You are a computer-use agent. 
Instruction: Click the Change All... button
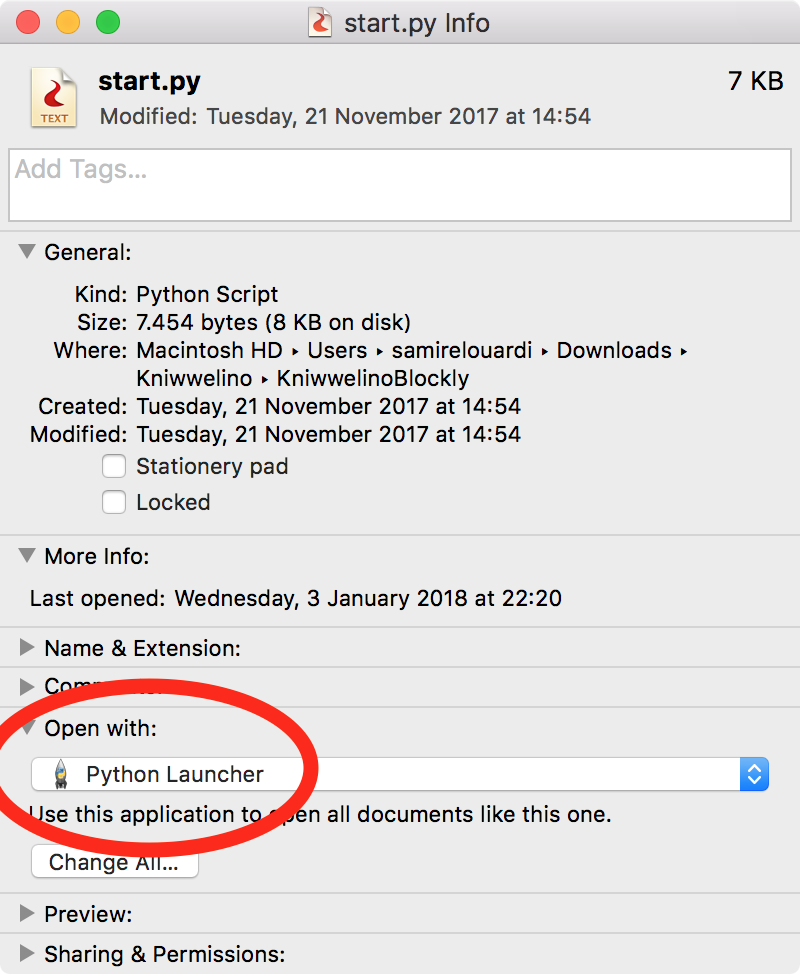pos(115,862)
